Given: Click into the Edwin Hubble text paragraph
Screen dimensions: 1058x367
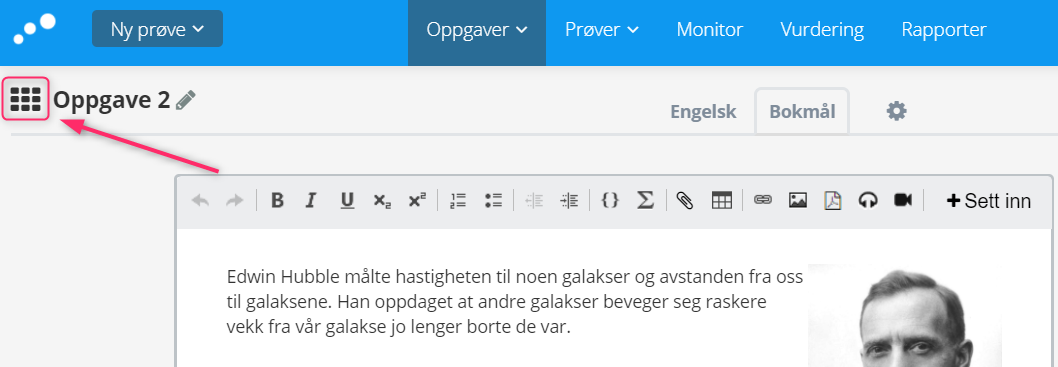Looking at the screenshot, I should pyautogui.click(x=515, y=303).
